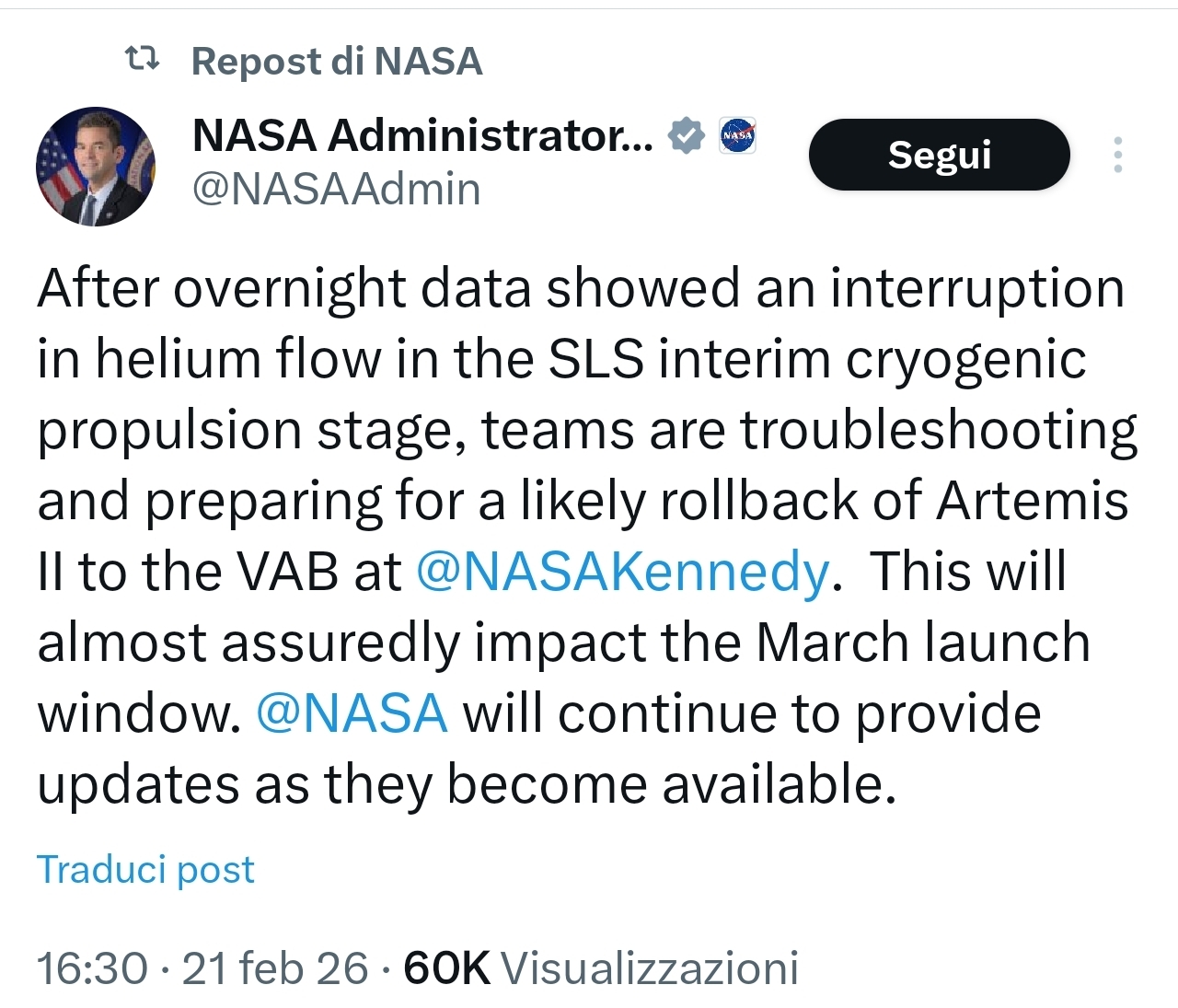
Task: Click the "Visualizzazioni" label
Action: pyautogui.click(x=649, y=968)
